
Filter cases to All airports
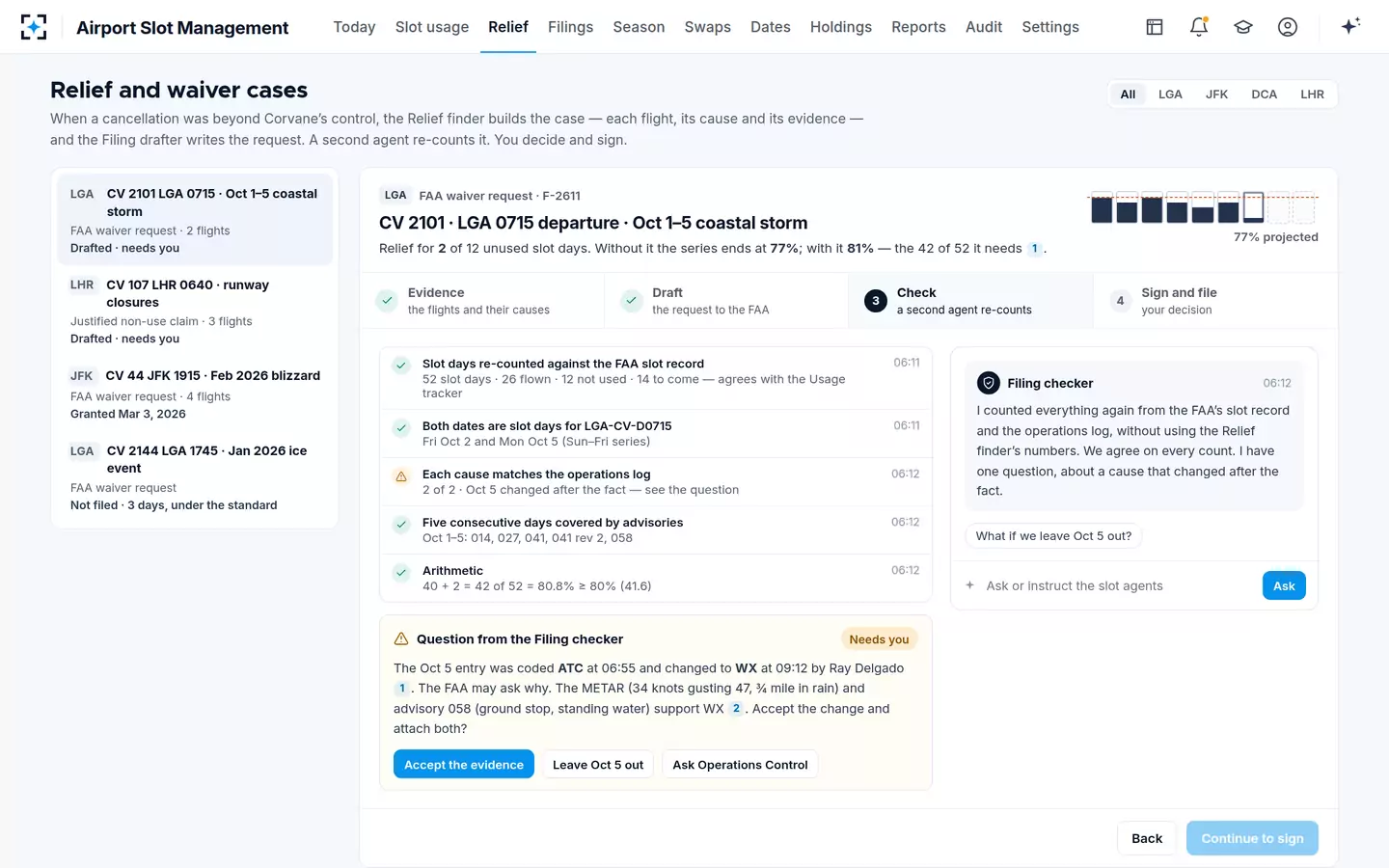[x=1128, y=95]
